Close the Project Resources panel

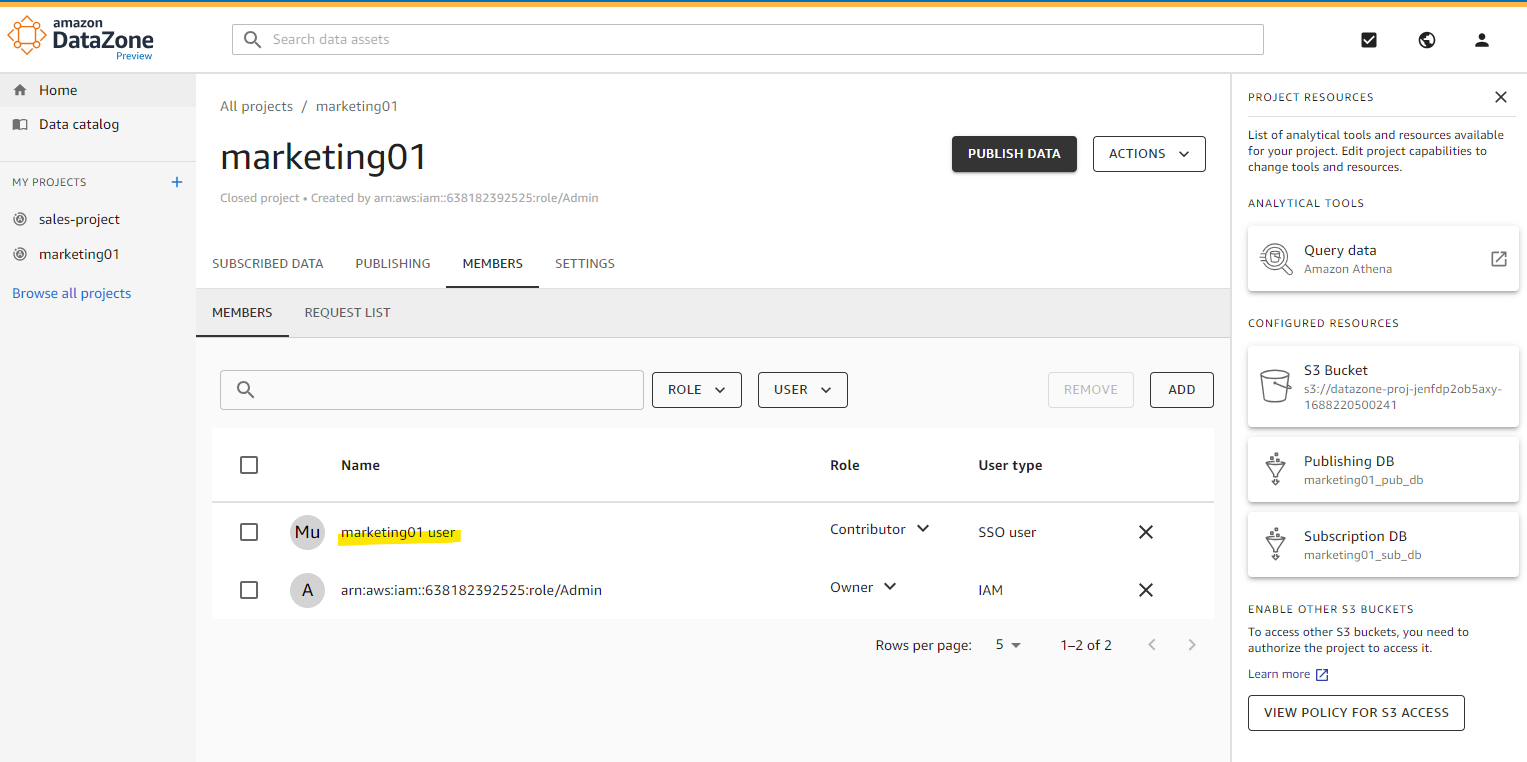tap(1500, 97)
